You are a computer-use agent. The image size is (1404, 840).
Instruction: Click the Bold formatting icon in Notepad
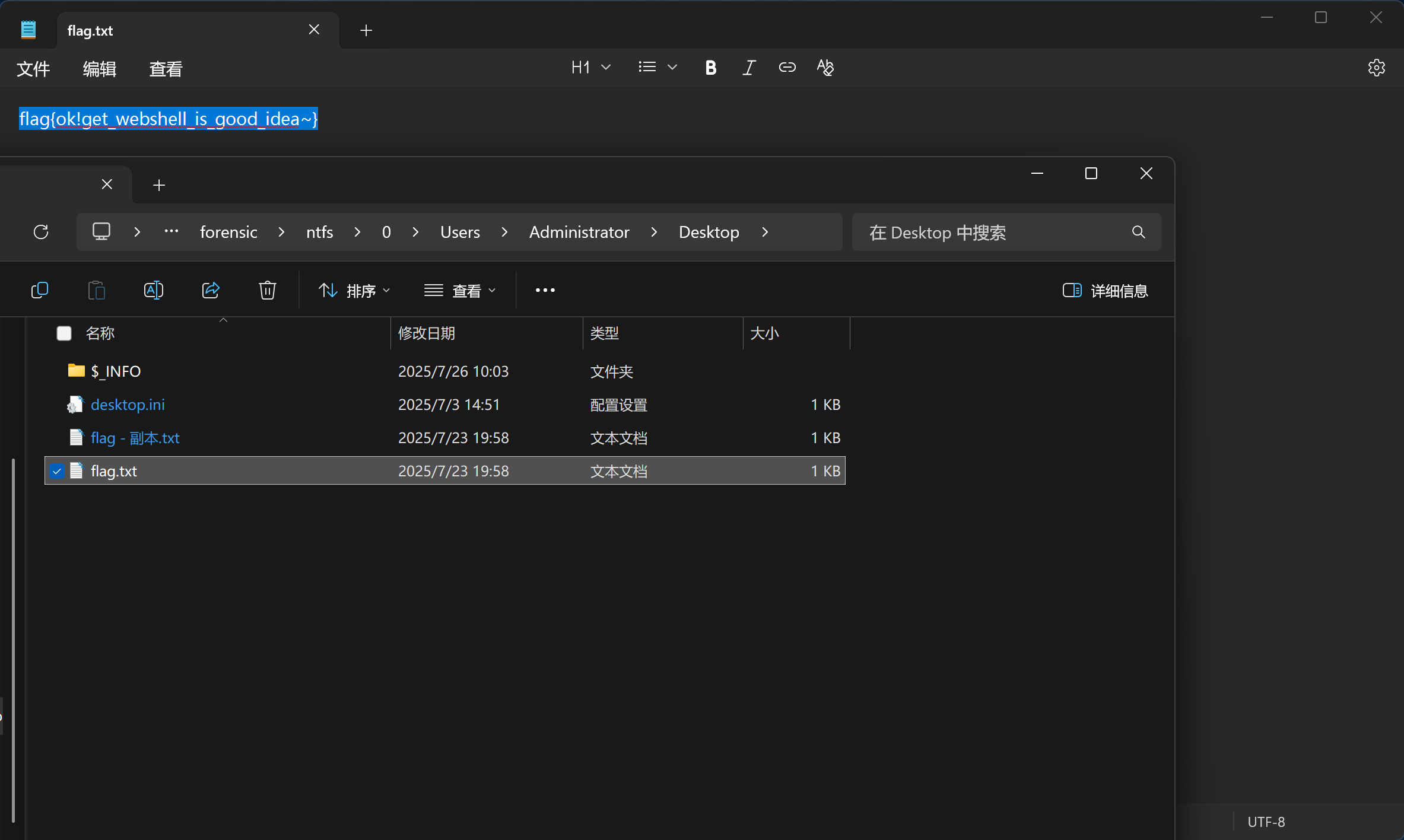(x=710, y=68)
